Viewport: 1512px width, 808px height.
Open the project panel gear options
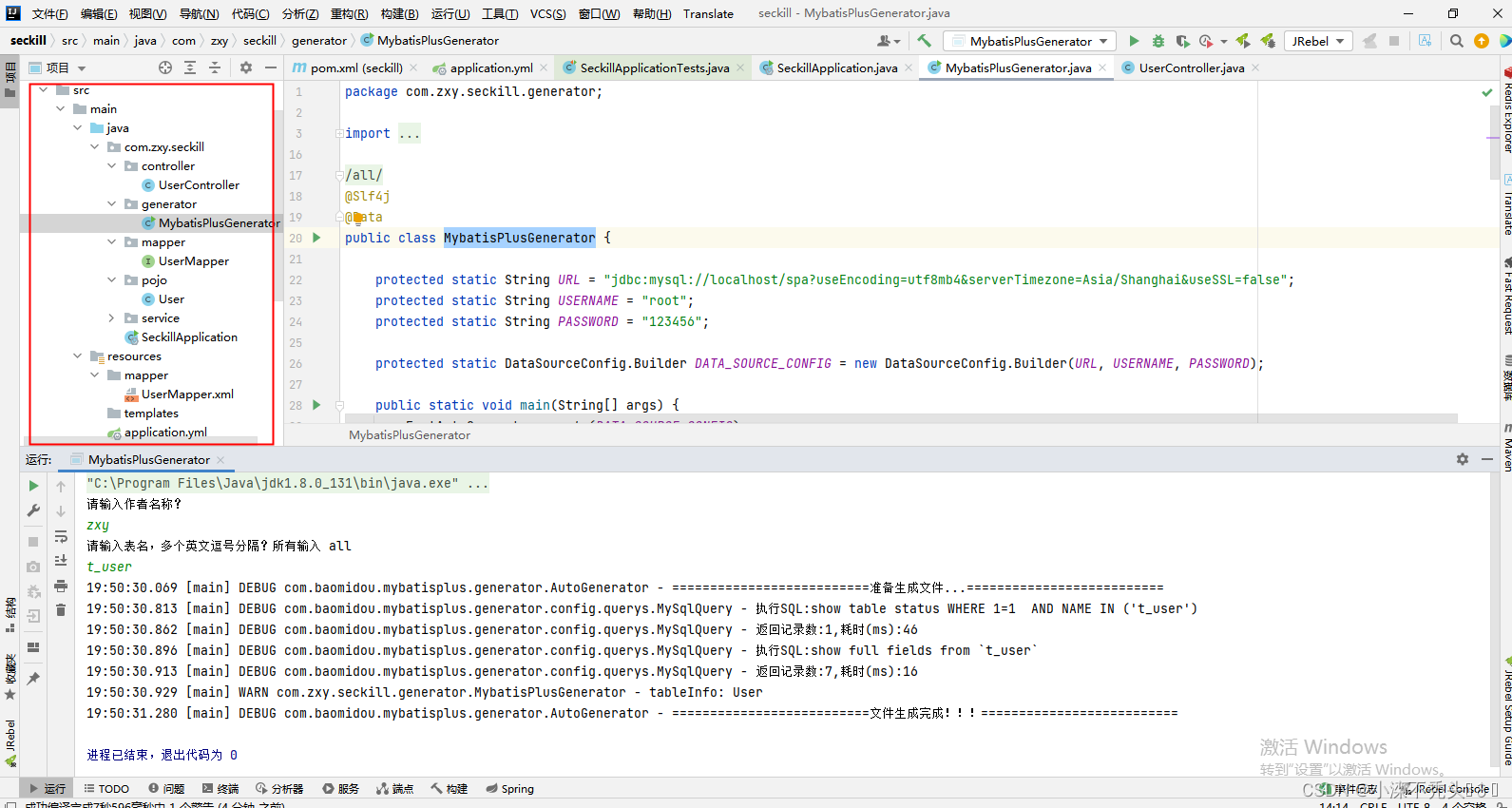pyautogui.click(x=246, y=67)
